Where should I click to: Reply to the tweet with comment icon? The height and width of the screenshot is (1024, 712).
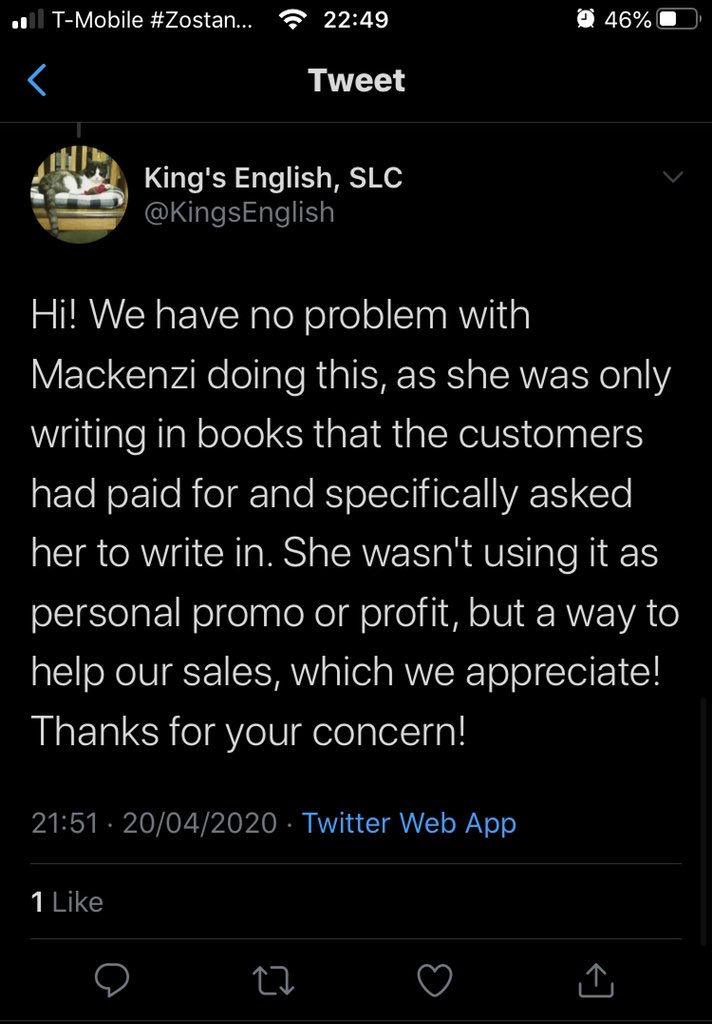tap(112, 979)
